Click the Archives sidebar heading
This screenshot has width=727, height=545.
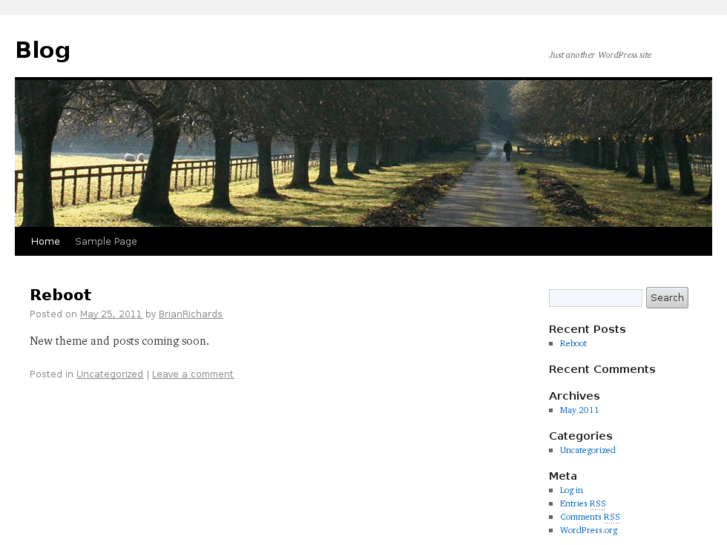pos(574,396)
